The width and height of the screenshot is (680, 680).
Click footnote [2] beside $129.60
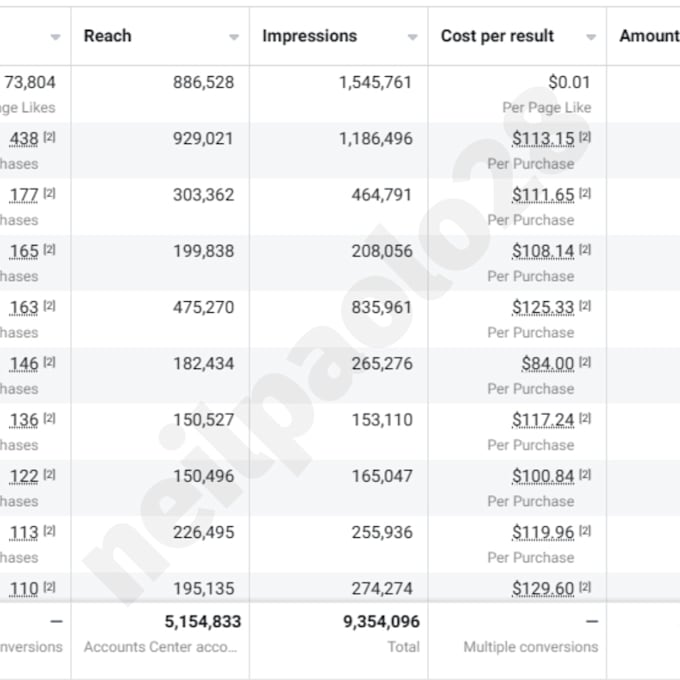pyautogui.click(x=585, y=587)
